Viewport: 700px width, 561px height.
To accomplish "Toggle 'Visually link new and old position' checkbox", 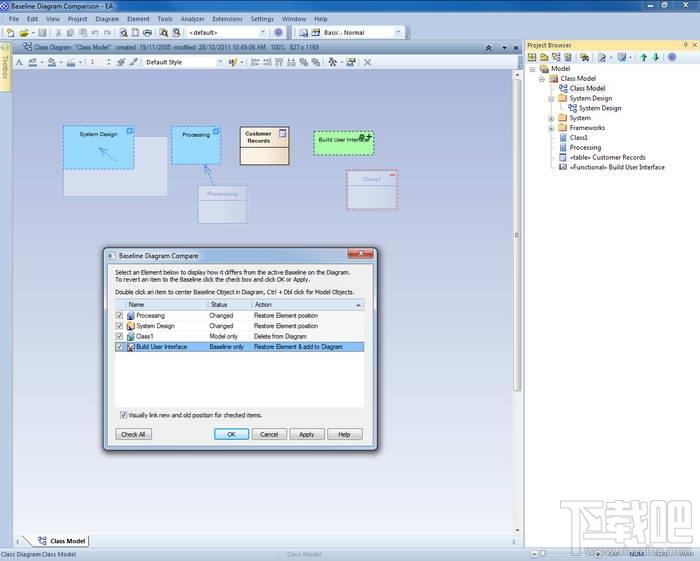I will (124, 415).
